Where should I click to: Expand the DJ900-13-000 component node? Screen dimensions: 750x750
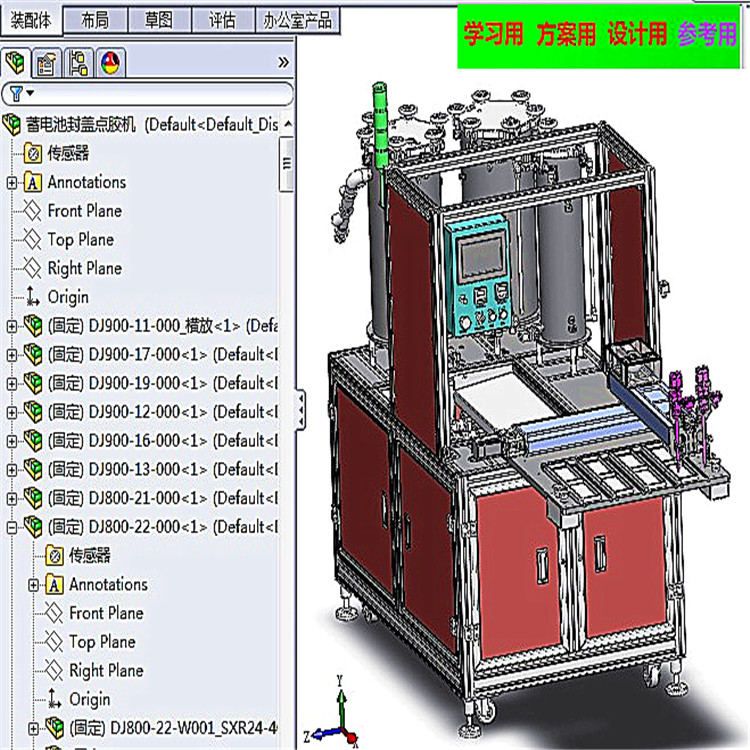point(11,470)
